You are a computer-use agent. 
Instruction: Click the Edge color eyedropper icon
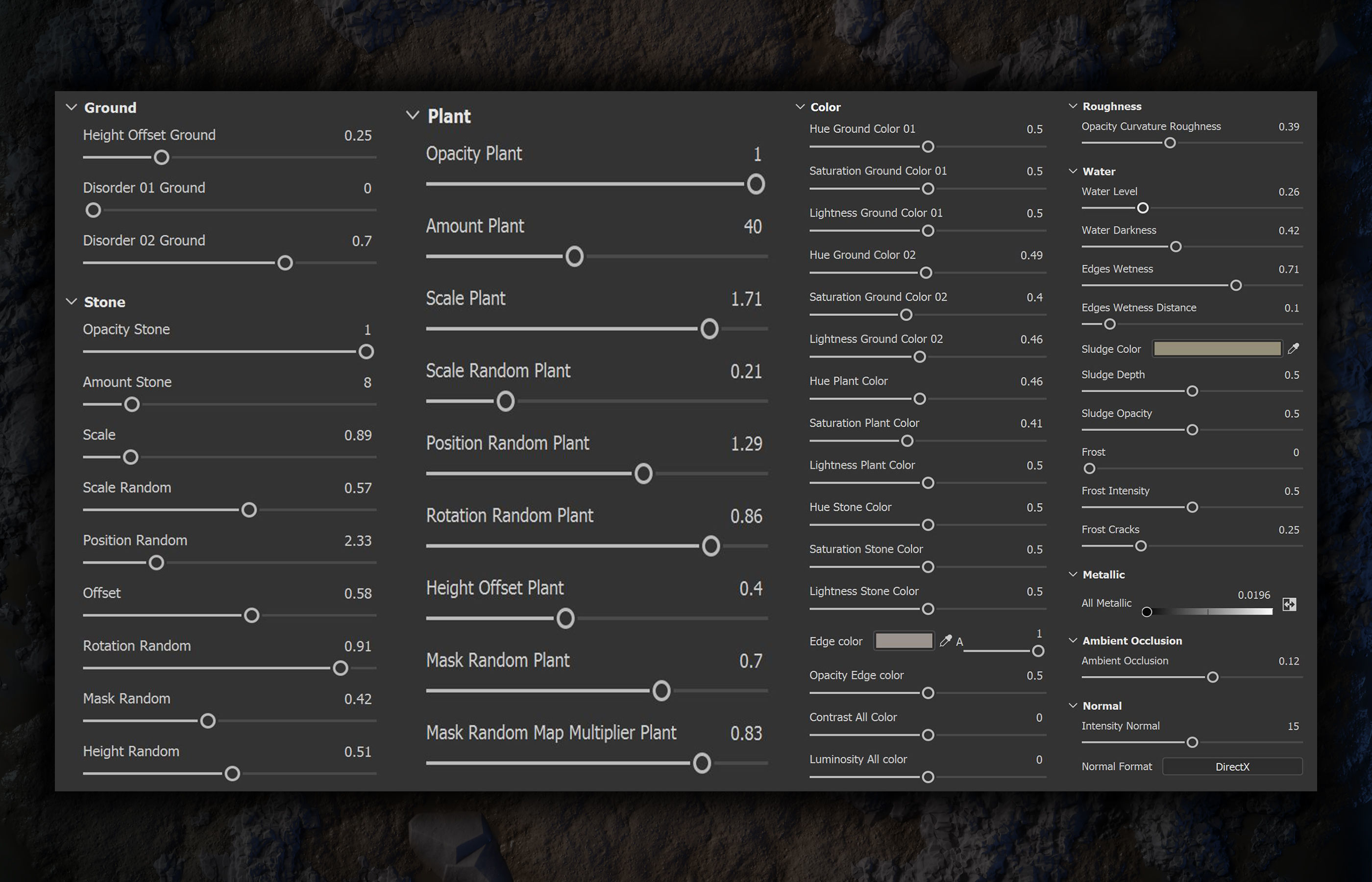[x=945, y=641]
